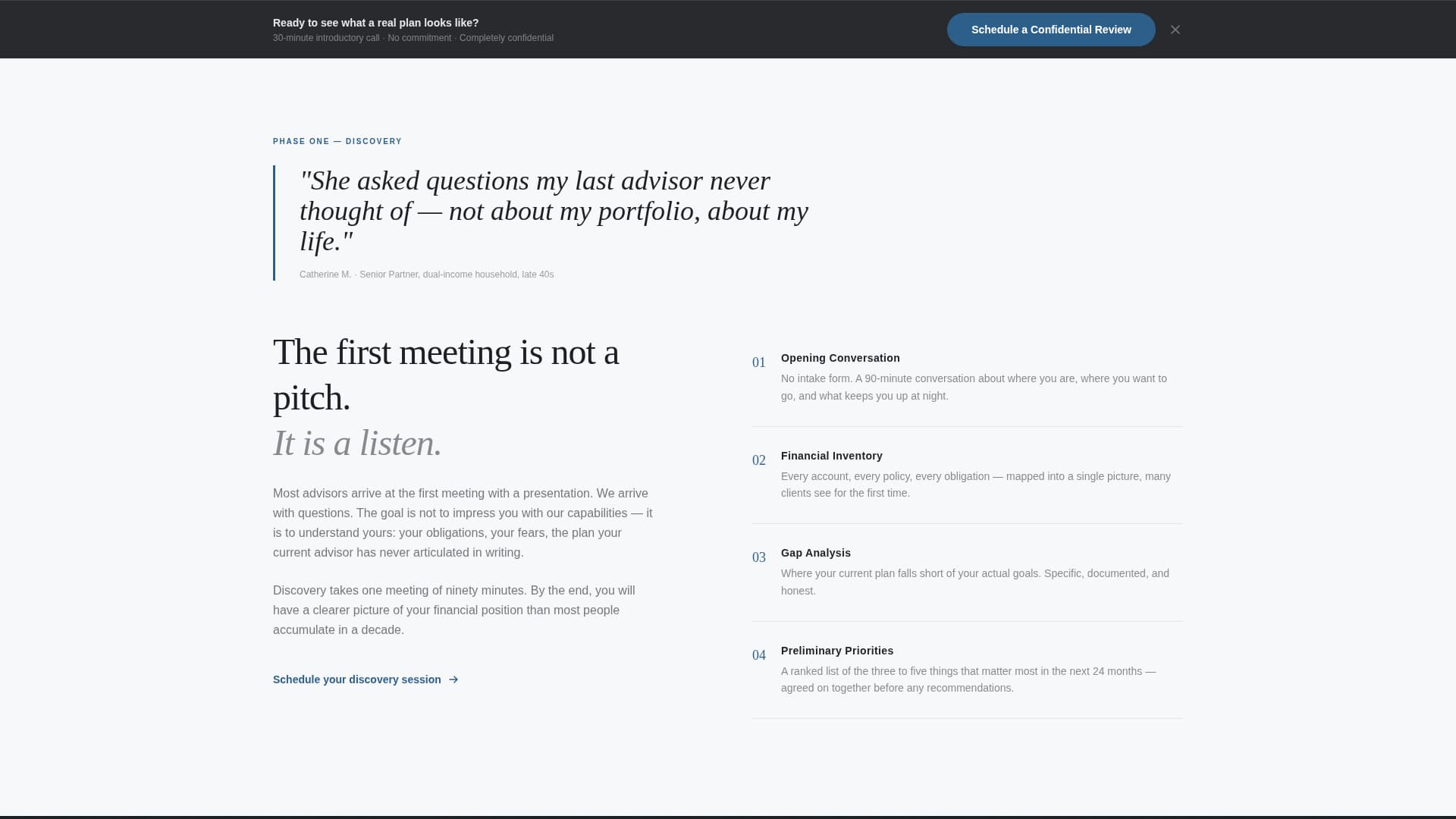Image resolution: width=1456 pixels, height=819 pixels.
Task: Click Schedule a Confidential Review button
Action: pyautogui.click(x=1051, y=30)
